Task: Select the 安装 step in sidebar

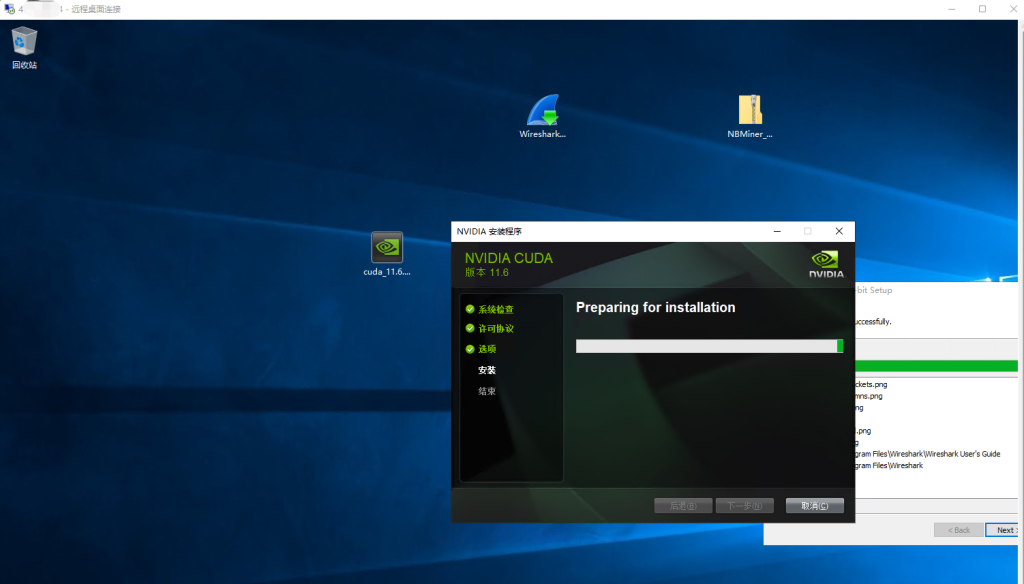Action: tap(487, 370)
